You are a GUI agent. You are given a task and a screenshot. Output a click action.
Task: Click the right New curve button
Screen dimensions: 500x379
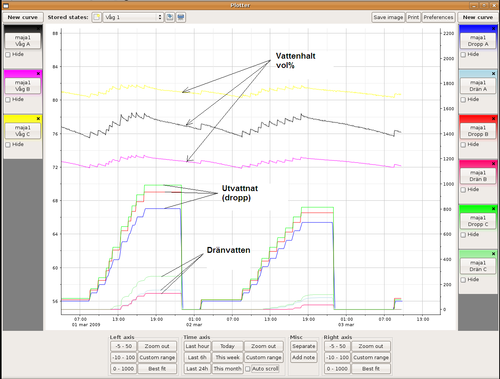click(x=478, y=17)
